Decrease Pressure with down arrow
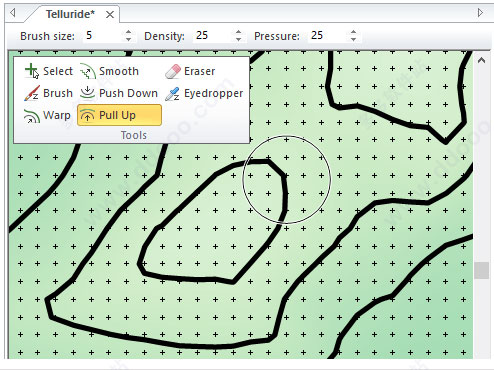 tap(353, 39)
